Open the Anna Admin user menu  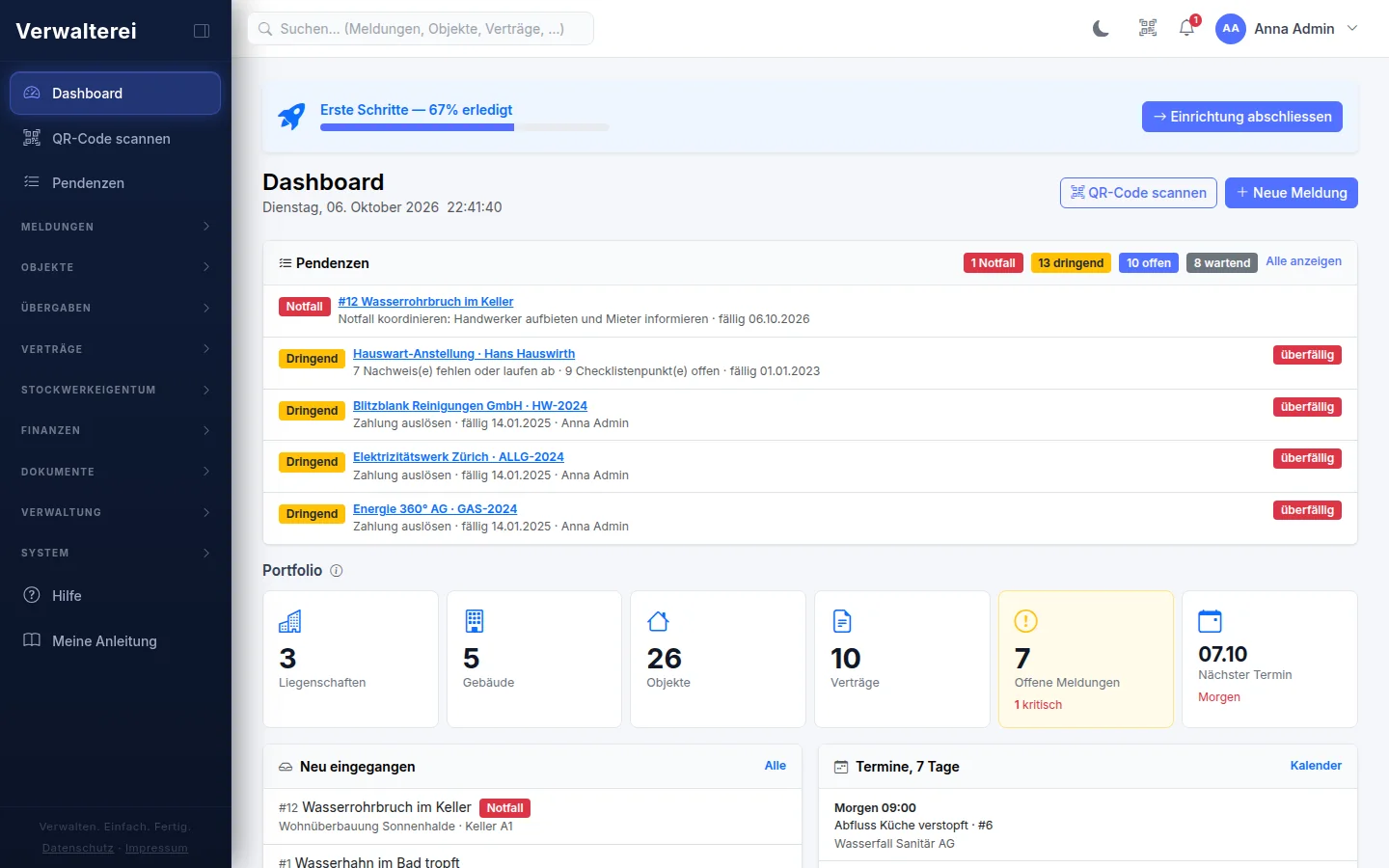coord(1287,29)
